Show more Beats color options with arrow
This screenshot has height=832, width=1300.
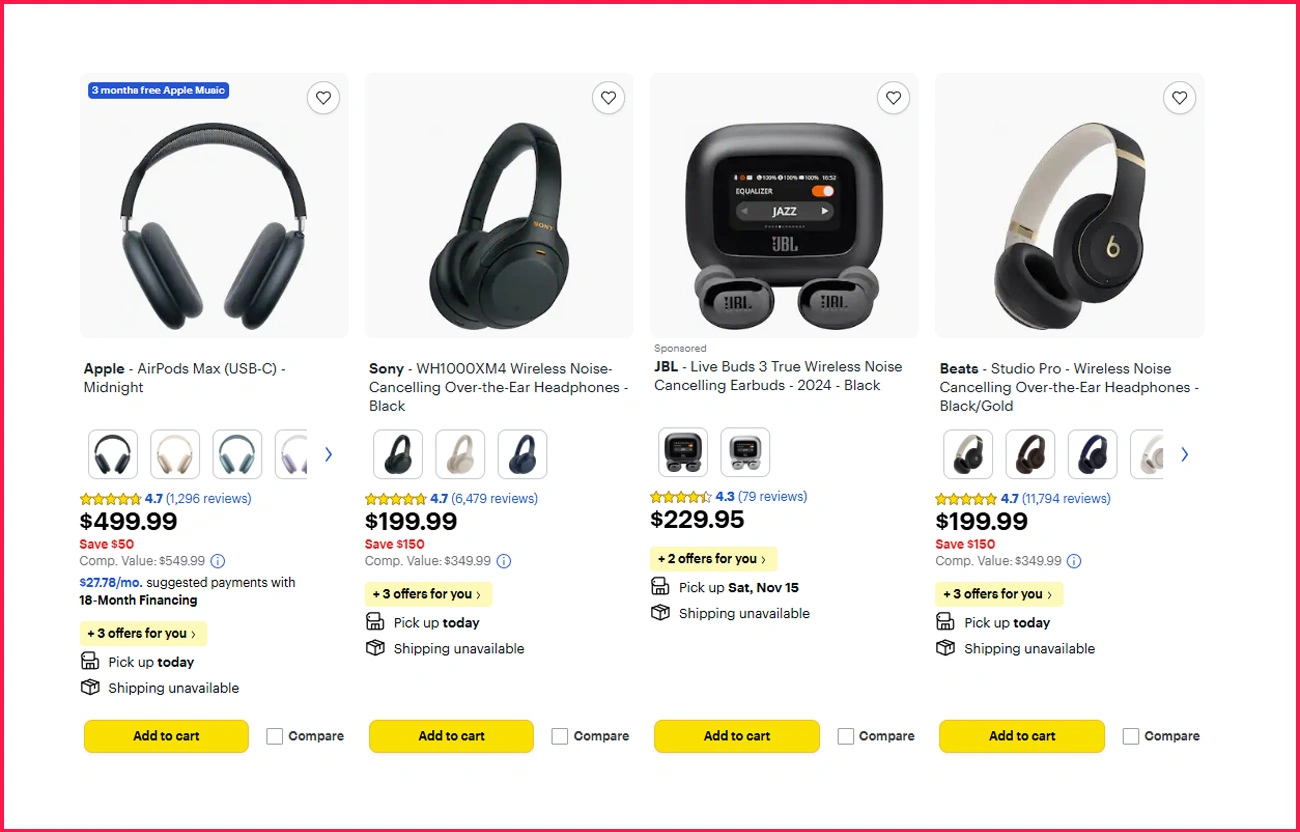[x=1184, y=454]
